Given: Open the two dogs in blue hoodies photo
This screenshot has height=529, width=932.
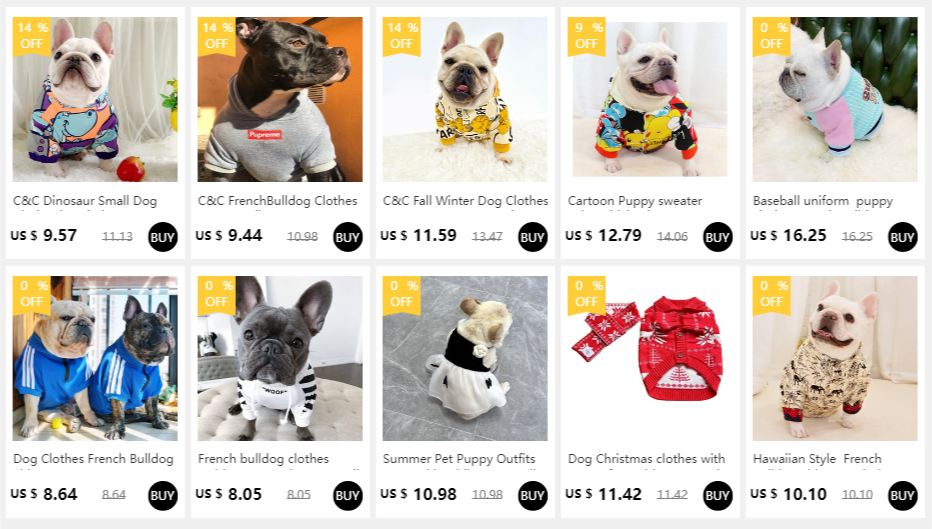Looking at the screenshot, I should [x=95, y=358].
